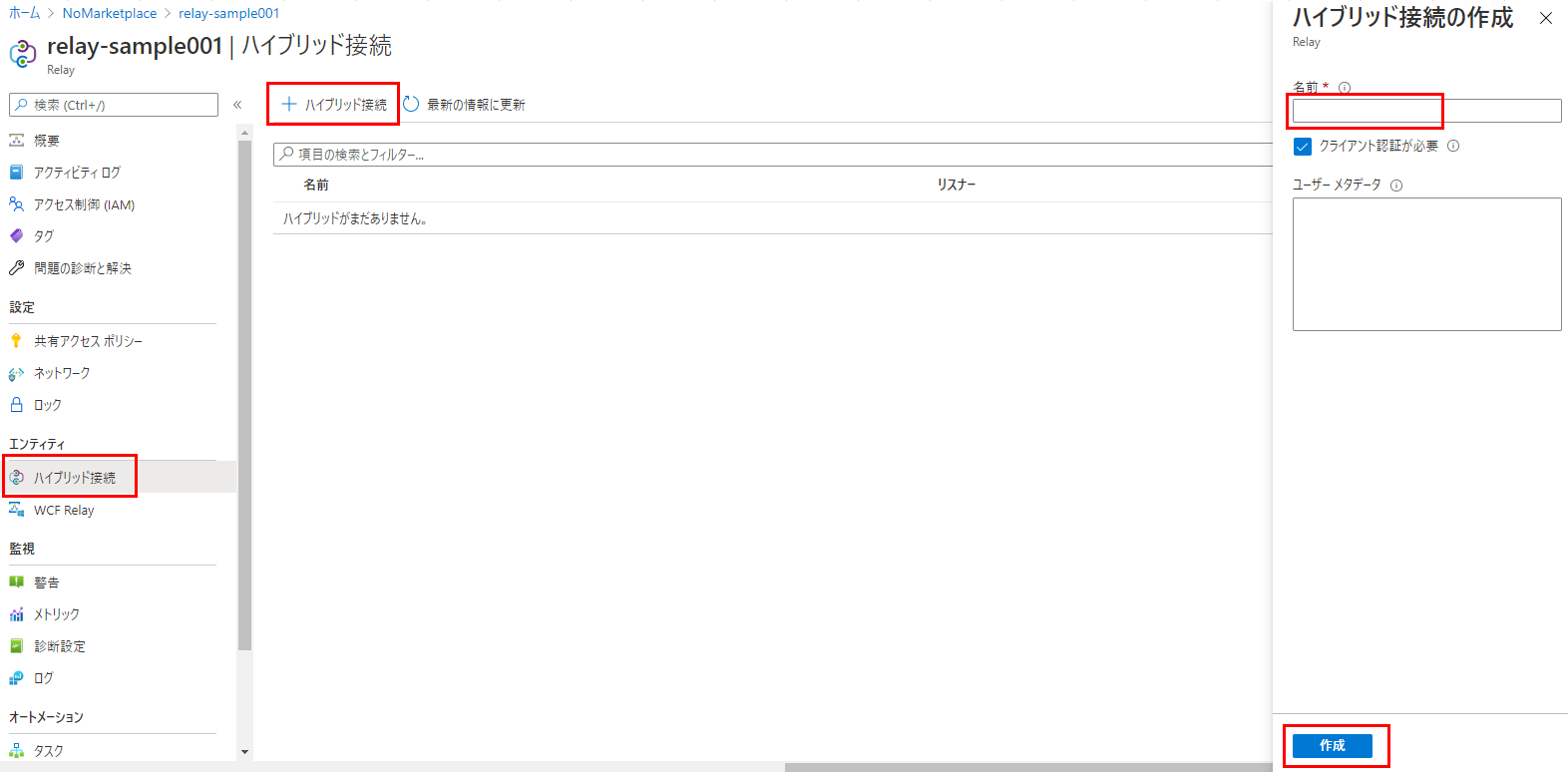
Task: Click info icon next to 名前
Action: [1345, 88]
